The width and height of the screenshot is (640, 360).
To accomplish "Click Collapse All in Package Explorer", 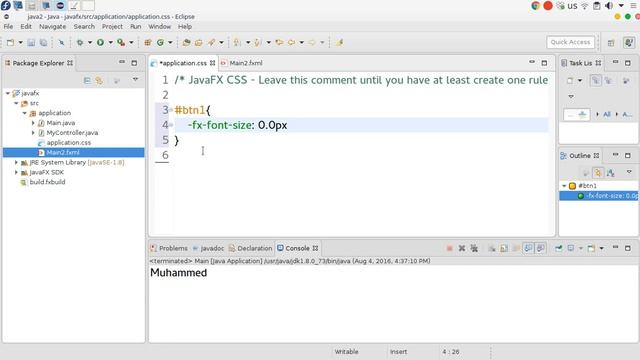I will point(87,80).
